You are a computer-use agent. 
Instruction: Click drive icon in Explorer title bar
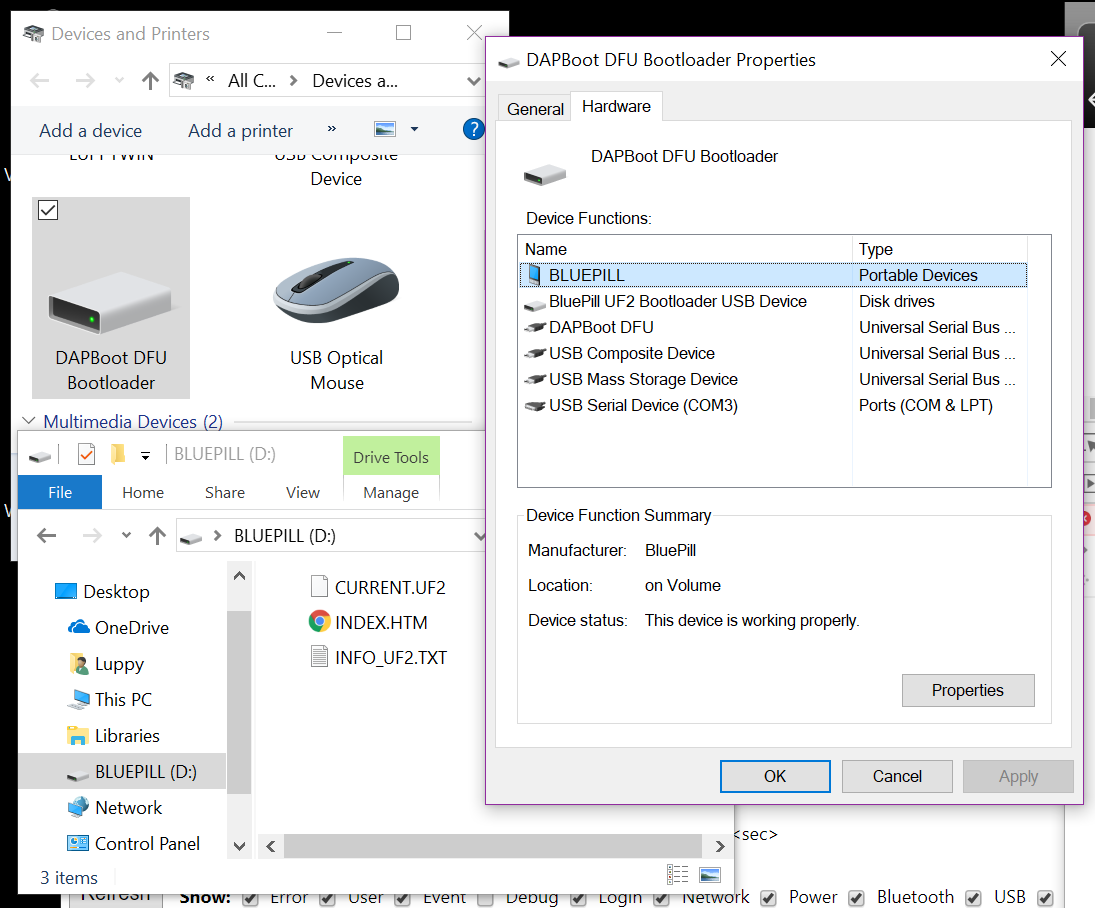[x=40, y=456]
